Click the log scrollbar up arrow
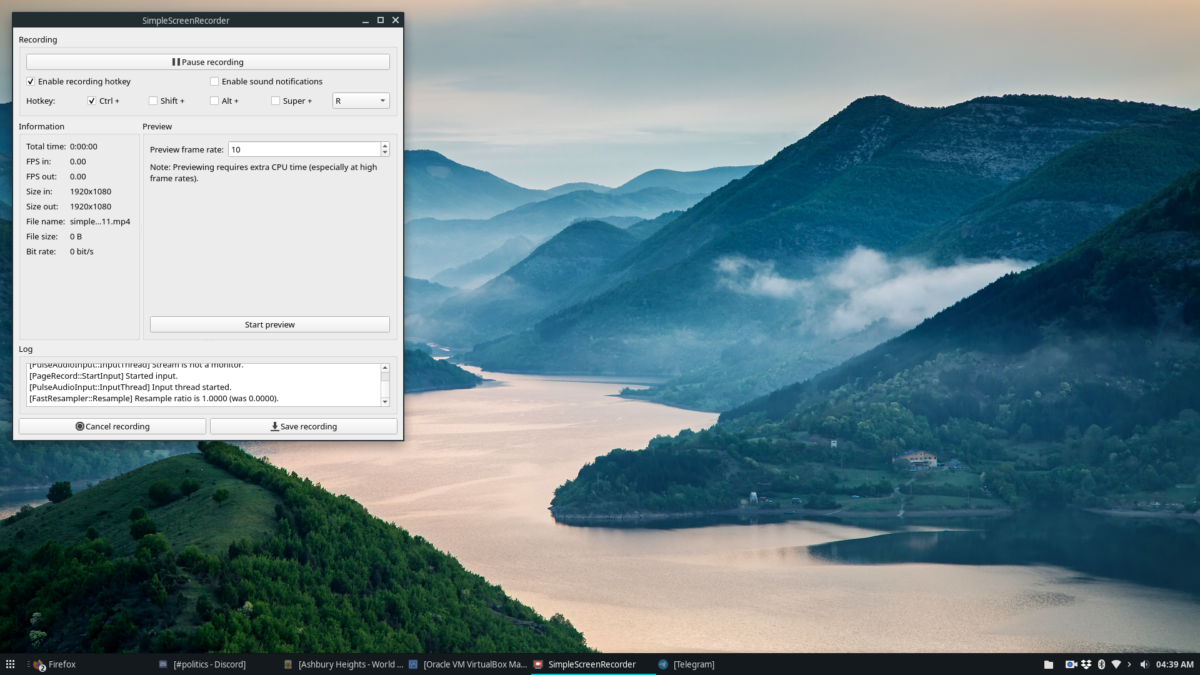 point(386,368)
